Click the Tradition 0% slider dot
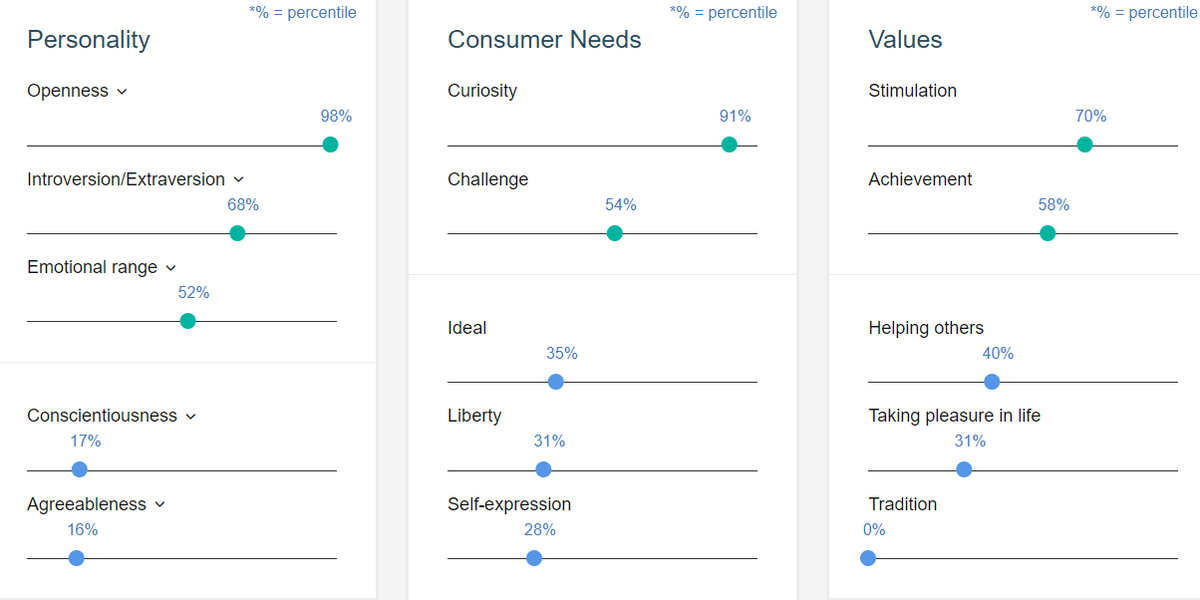This screenshot has height=600, width=1200. coord(868,558)
